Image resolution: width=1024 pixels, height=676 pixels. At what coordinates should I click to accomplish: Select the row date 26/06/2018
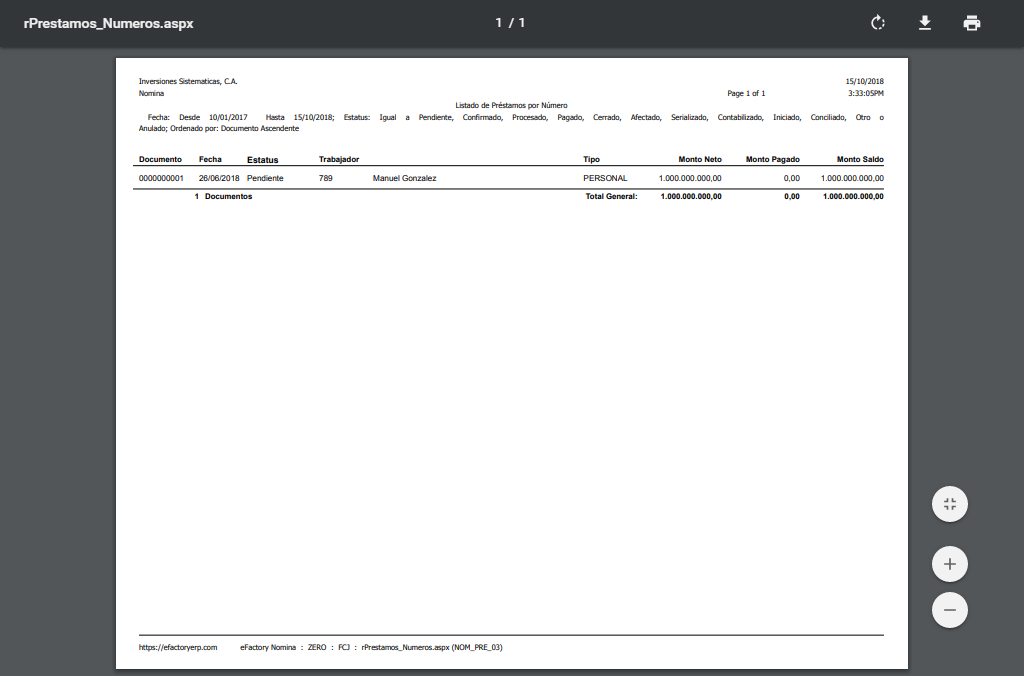pos(219,178)
